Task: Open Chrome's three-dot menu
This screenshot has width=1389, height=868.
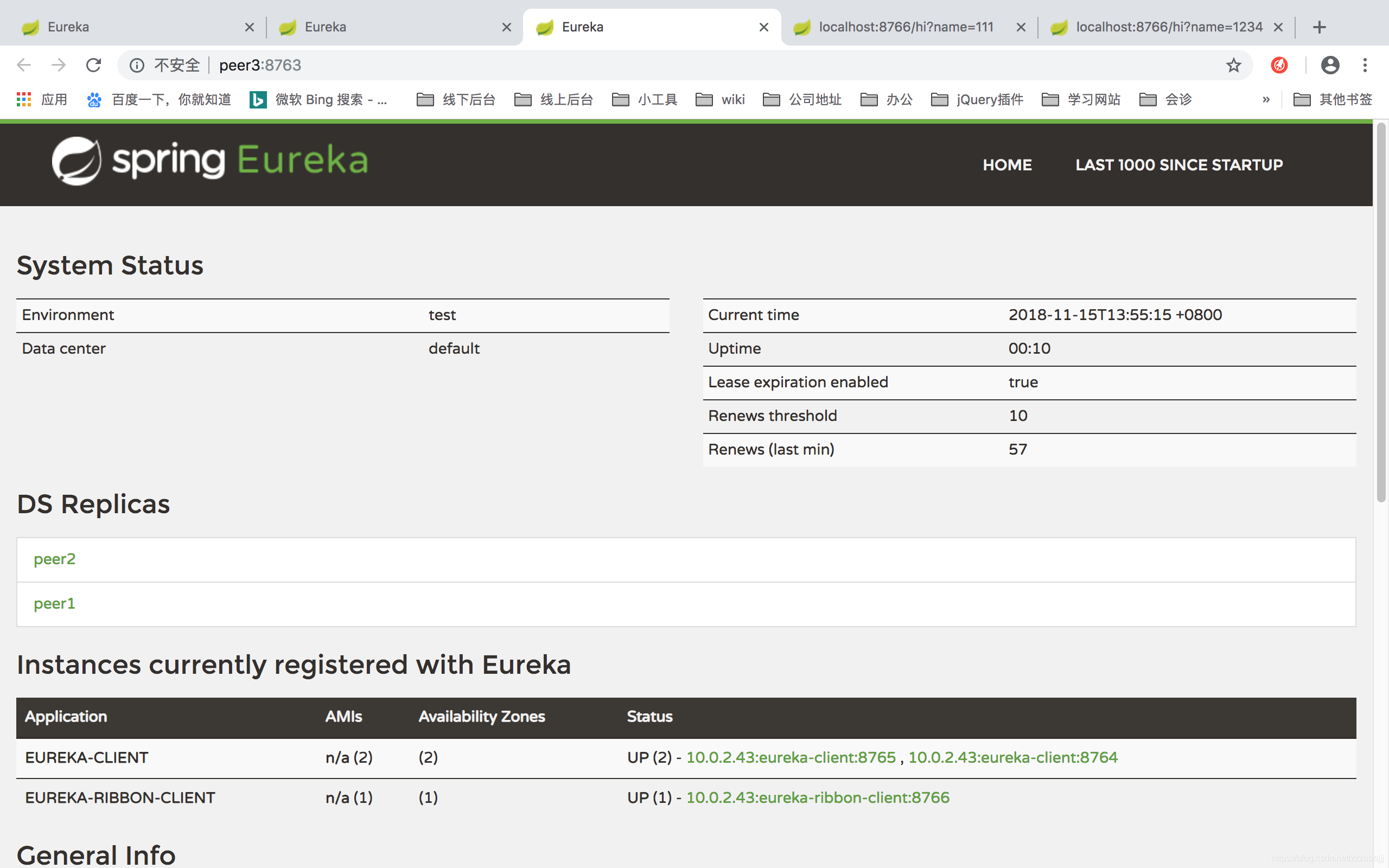Action: click(1366, 65)
